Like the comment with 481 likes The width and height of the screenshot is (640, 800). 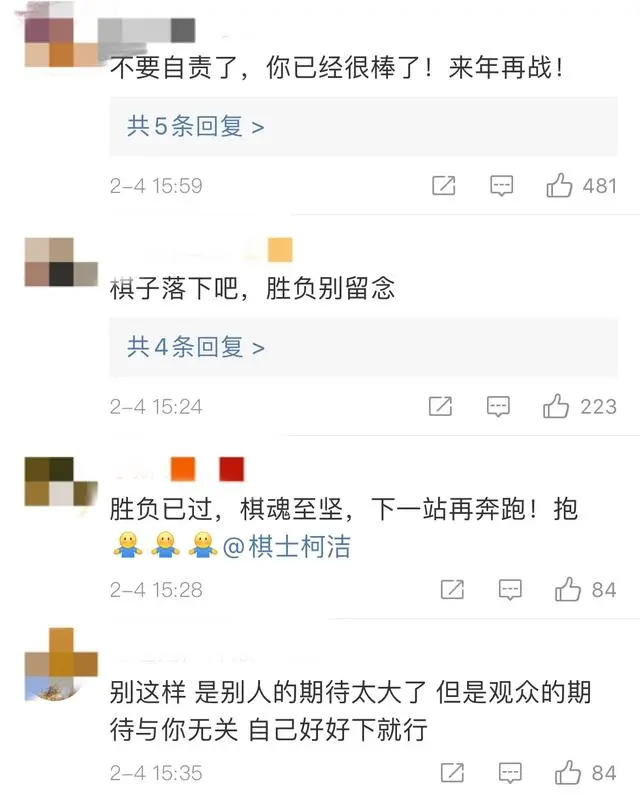pos(559,185)
